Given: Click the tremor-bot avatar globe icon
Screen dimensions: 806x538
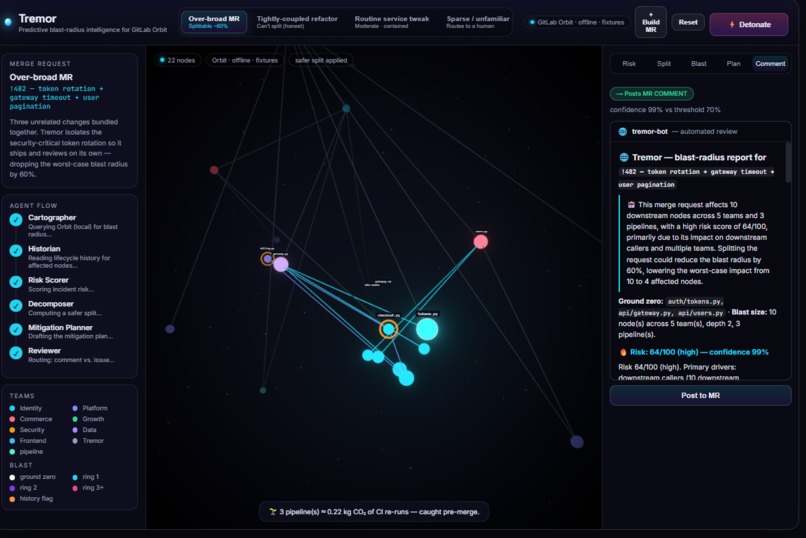Looking at the screenshot, I should [622, 132].
